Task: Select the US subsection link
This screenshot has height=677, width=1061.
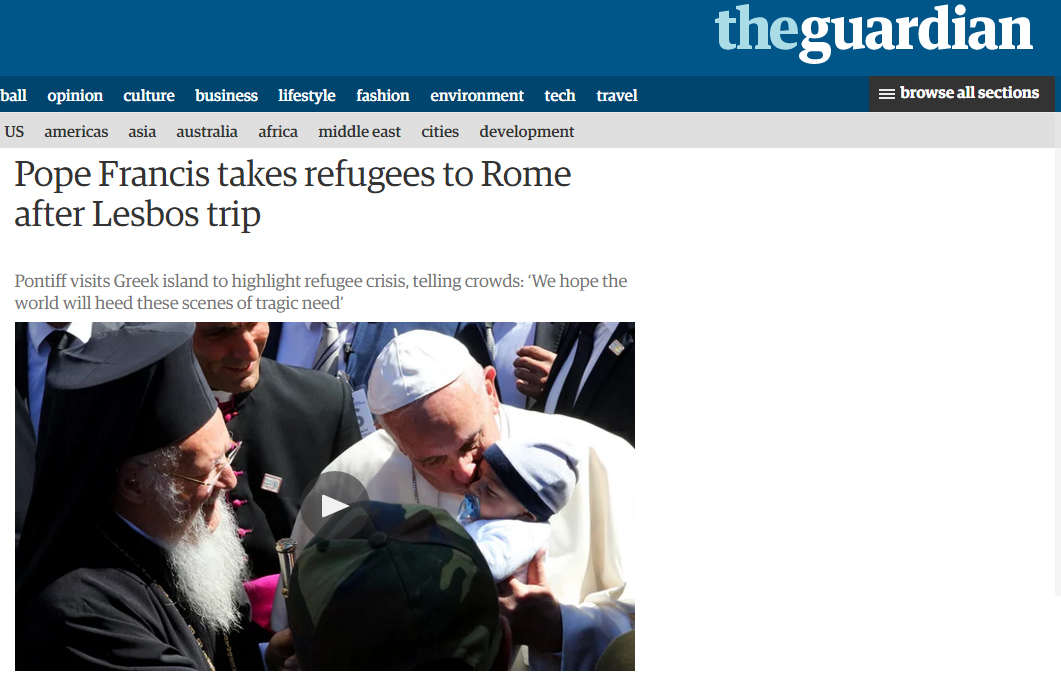Action: (x=14, y=131)
